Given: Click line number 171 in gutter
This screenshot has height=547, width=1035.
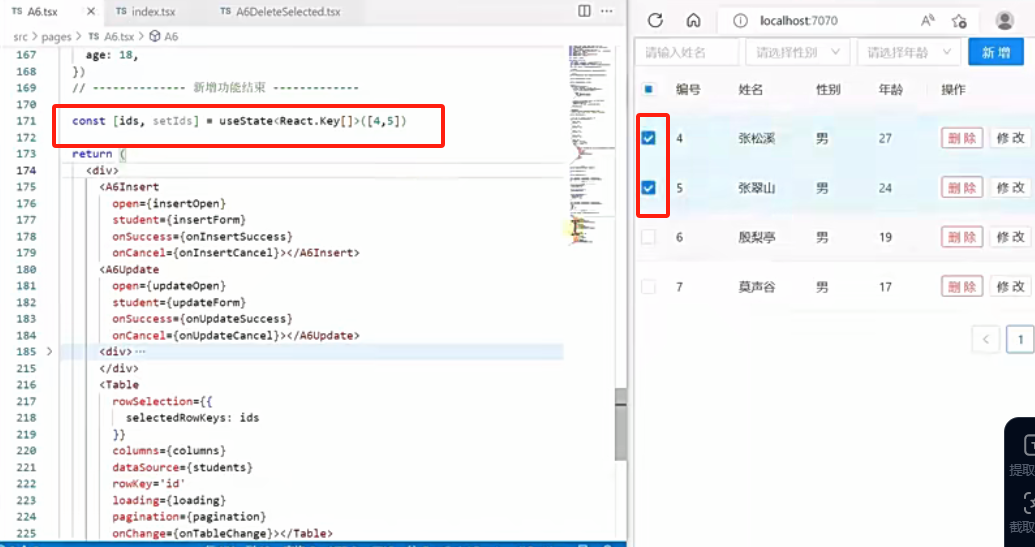Looking at the screenshot, I should pos(26,121).
